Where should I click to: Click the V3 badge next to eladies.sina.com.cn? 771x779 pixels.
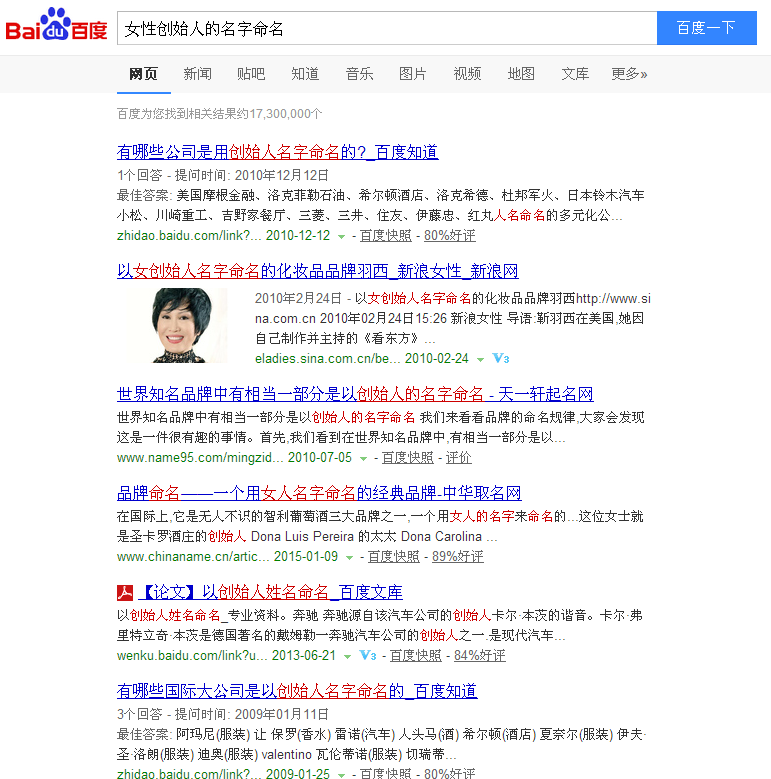[501, 359]
